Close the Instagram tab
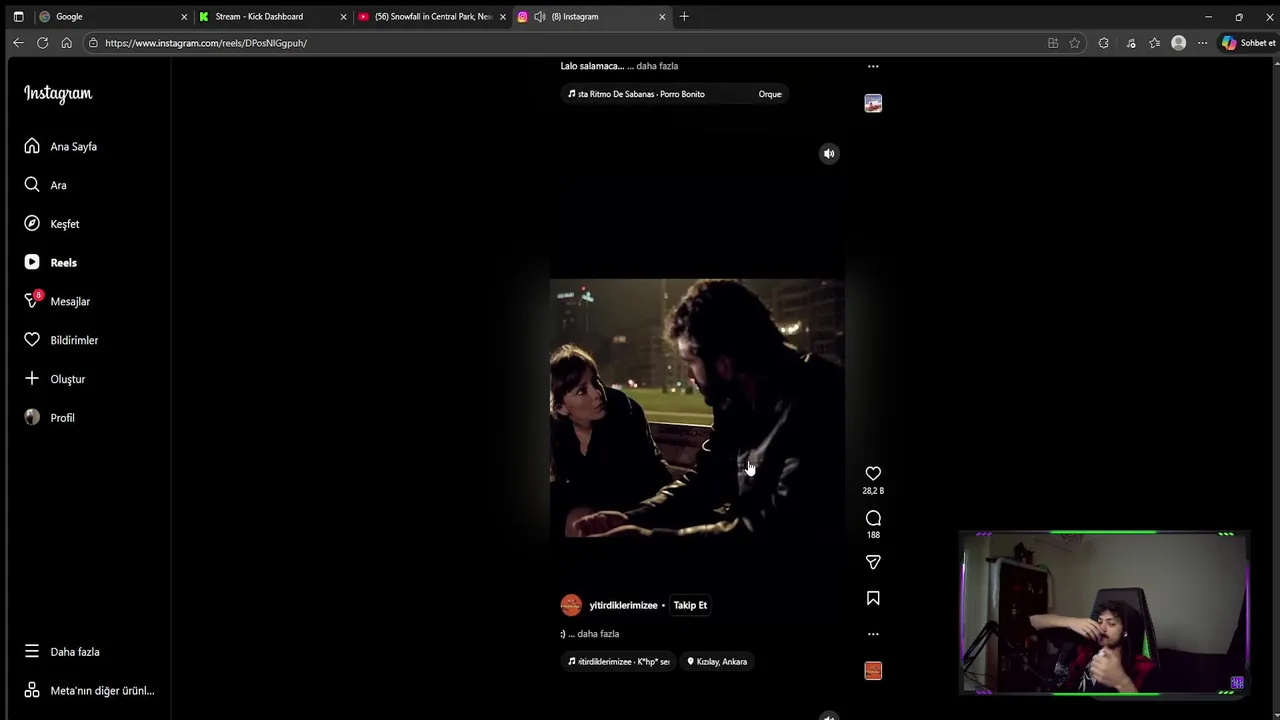This screenshot has width=1280, height=720. [x=662, y=17]
